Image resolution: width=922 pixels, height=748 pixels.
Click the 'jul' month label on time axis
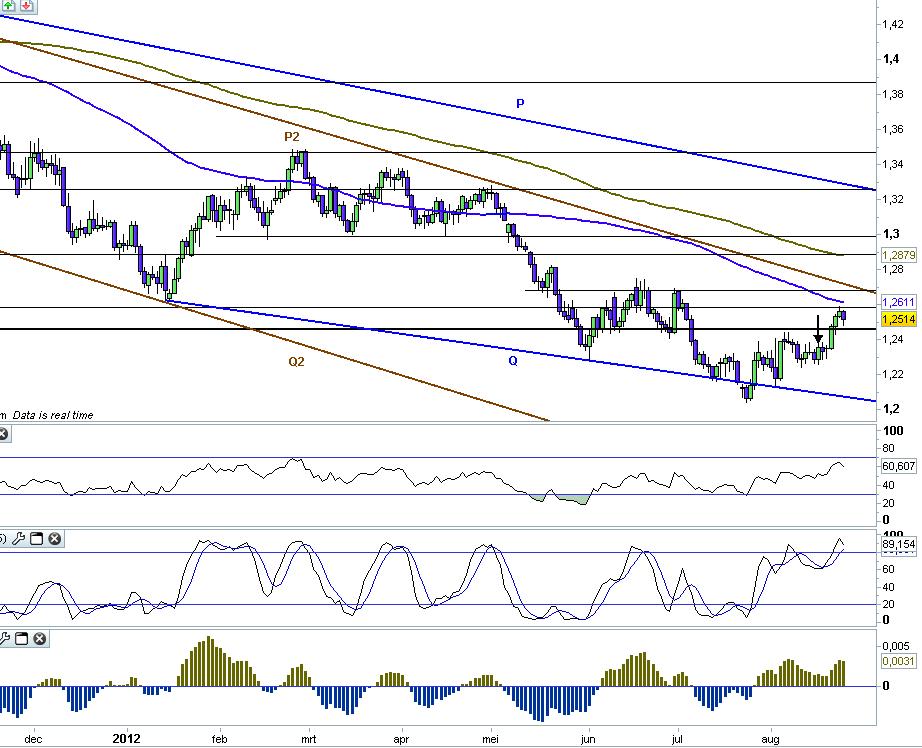click(x=677, y=739)
